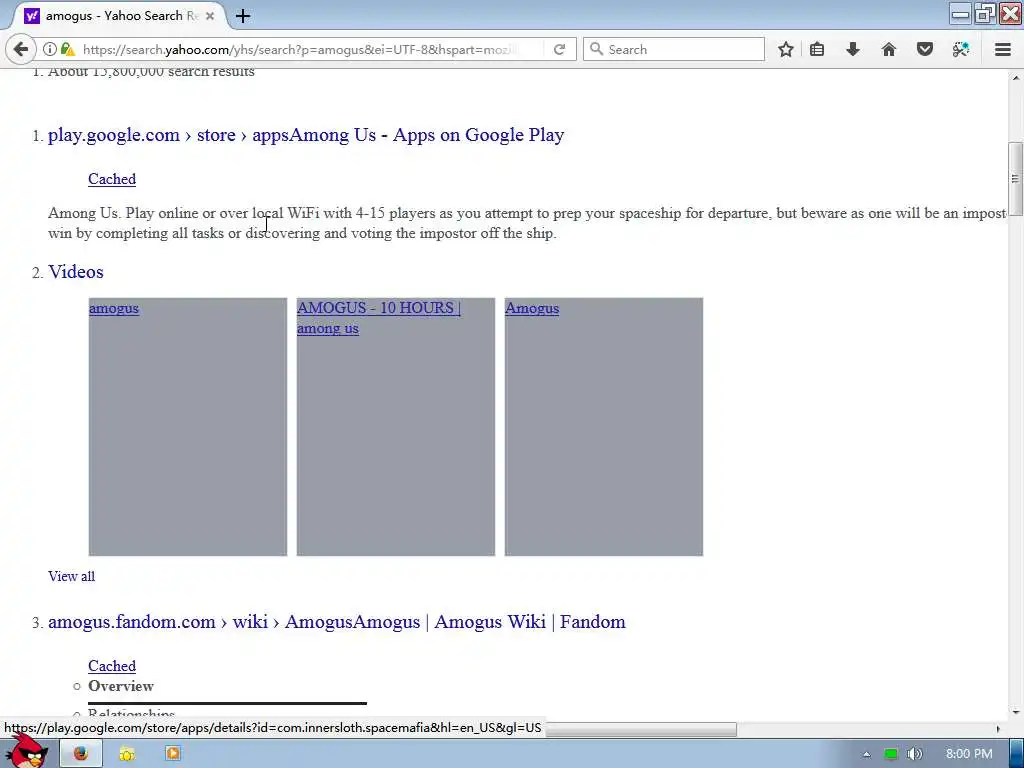Open Cached link under Google Play result
This screenshot has width=1024, height=768.
coord(112,179)
